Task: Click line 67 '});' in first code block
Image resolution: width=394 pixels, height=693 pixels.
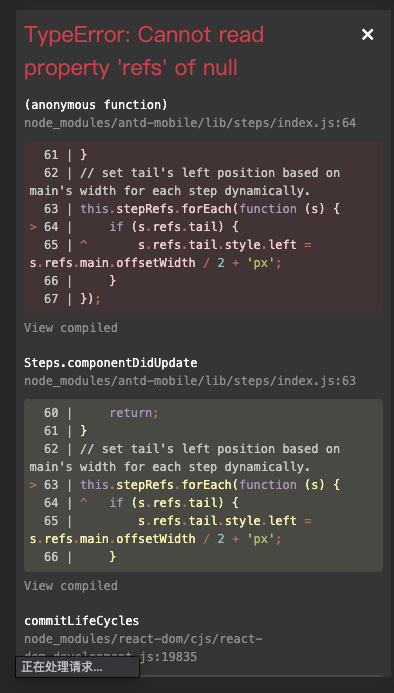Action: point(73,299)
